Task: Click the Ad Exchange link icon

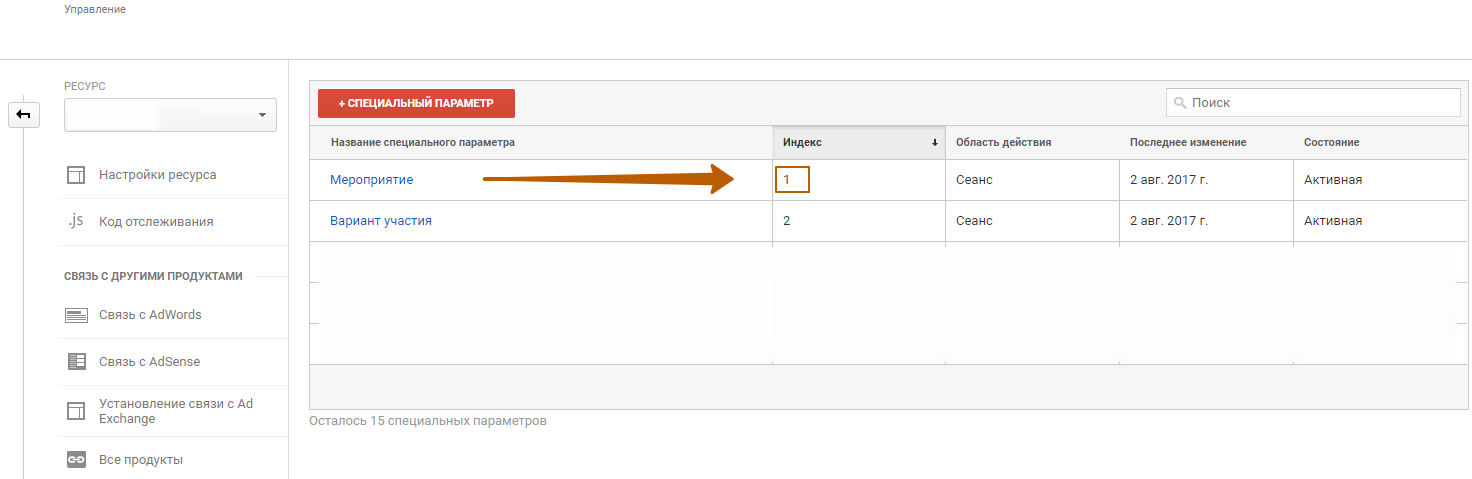Action: click(x=76, y=411)
